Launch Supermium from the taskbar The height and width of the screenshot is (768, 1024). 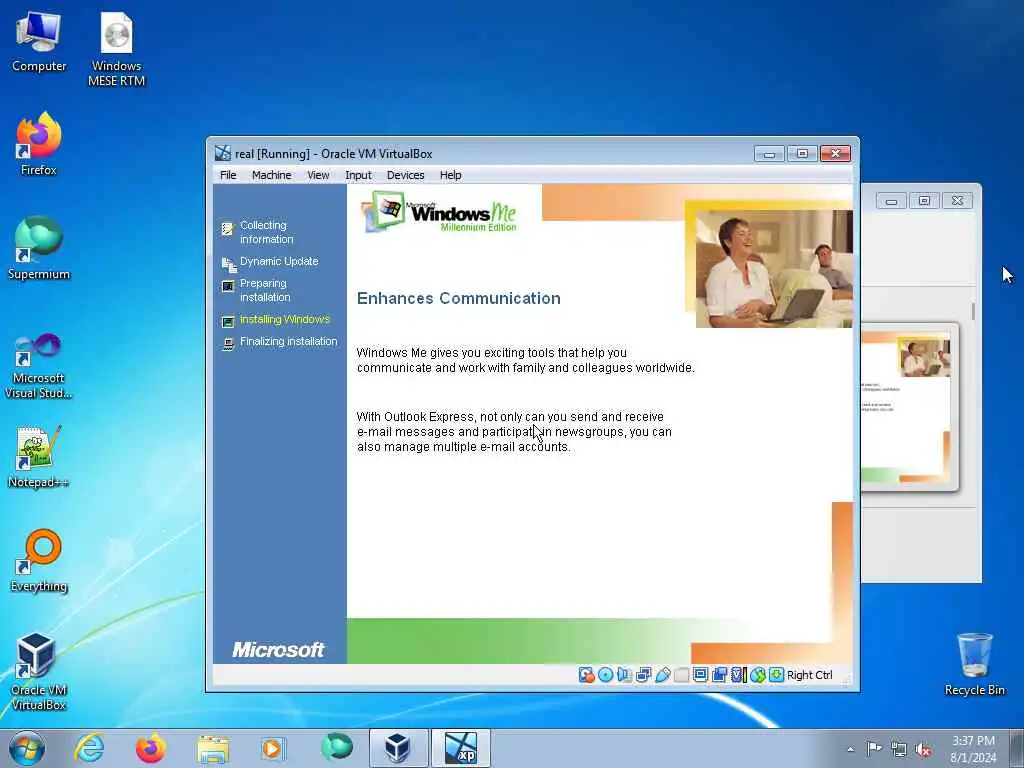click(x=336, y=748)
